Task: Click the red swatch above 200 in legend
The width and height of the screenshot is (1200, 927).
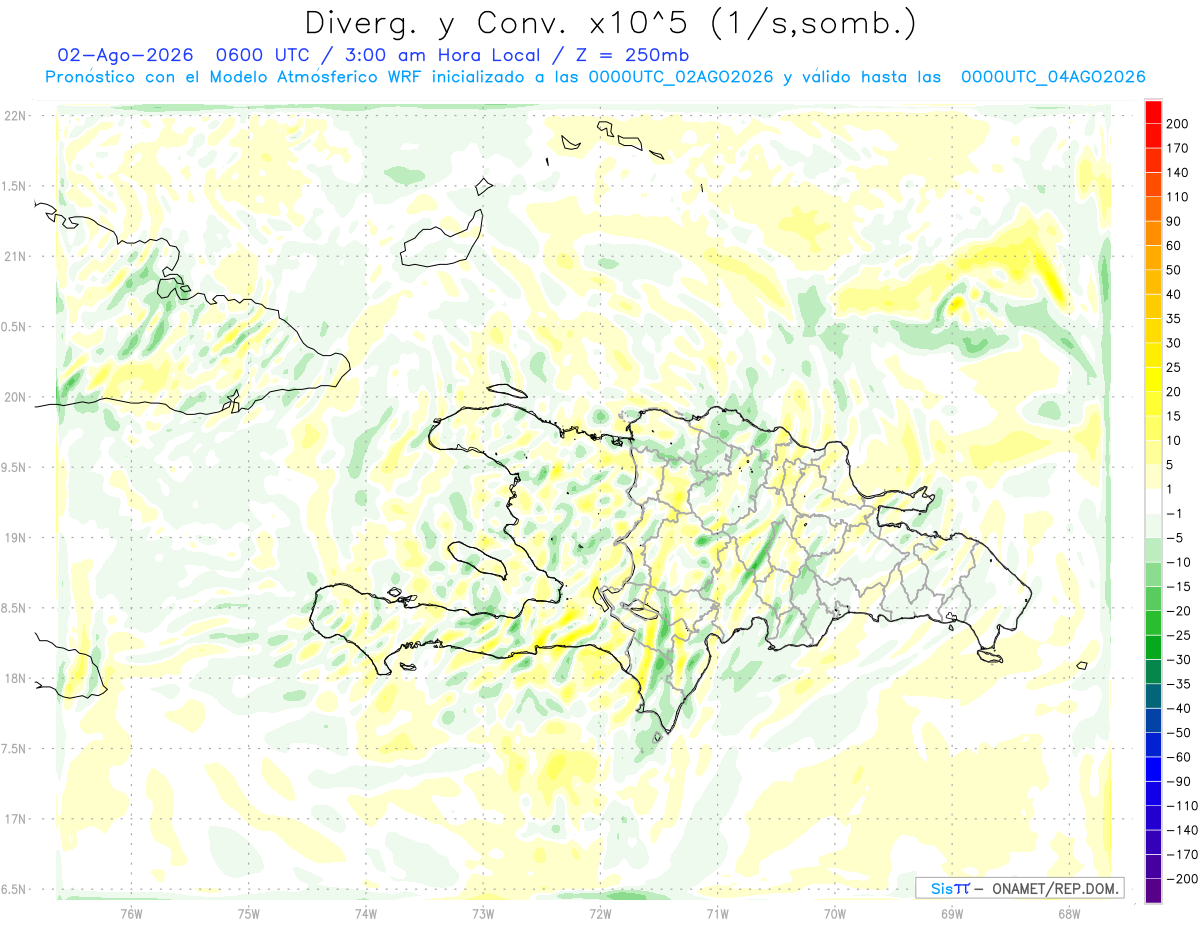Action: (1153, 112)
